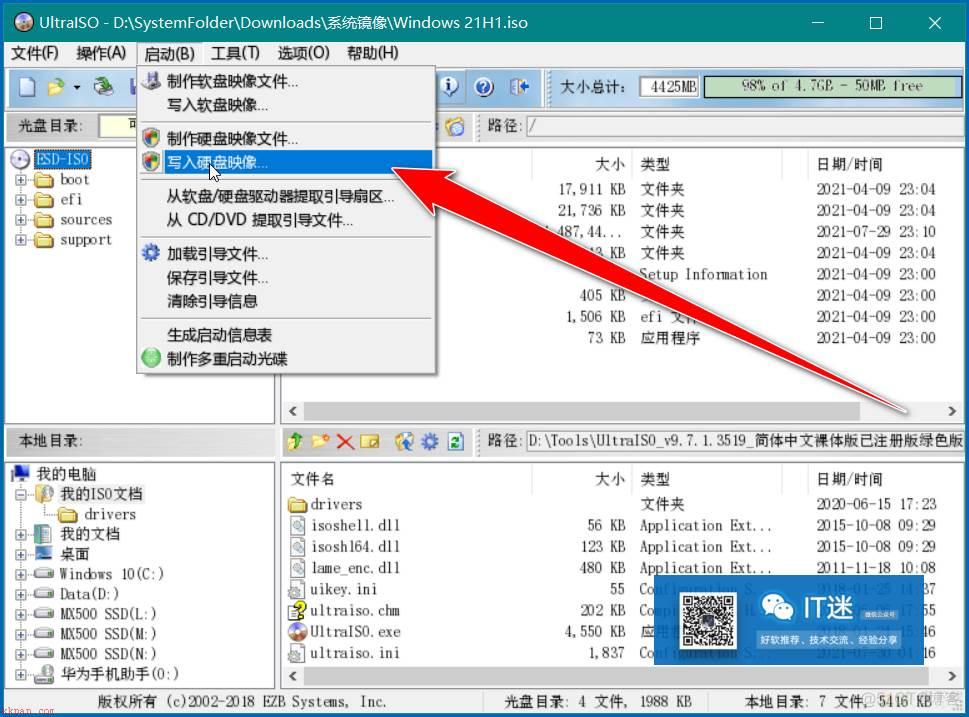Click the Add files icon in local toolbar
The width and height of the screenshot is (969, 717).
coord(405,441)
